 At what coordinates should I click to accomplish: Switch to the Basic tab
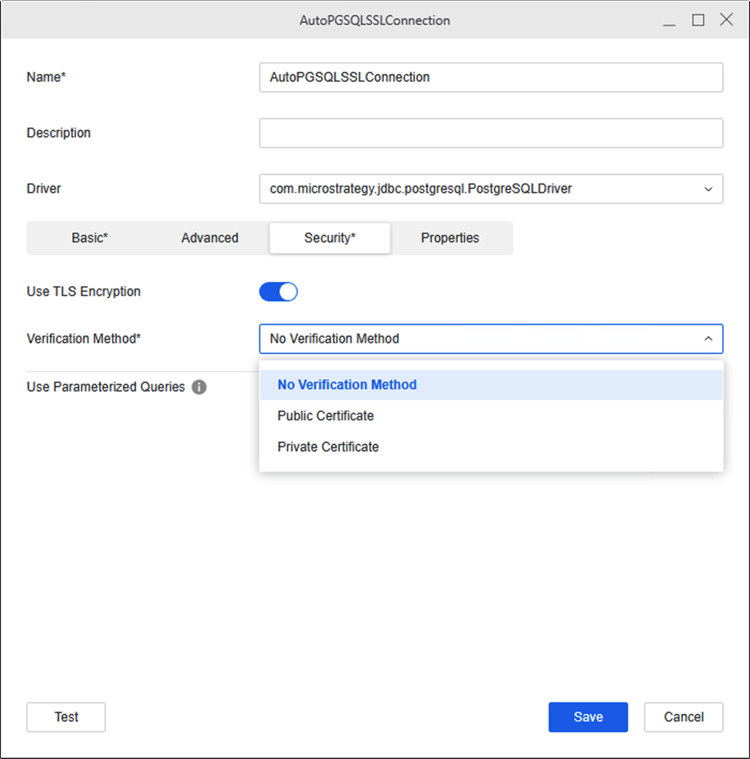[89, 238]
